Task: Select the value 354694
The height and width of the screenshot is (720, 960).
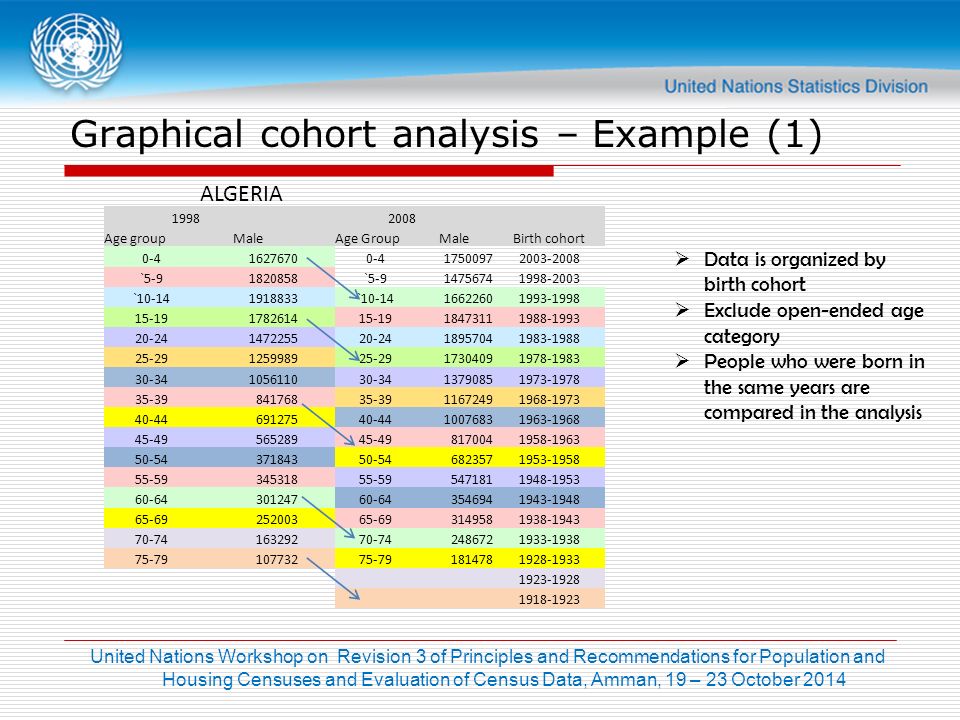Action: 471,500
